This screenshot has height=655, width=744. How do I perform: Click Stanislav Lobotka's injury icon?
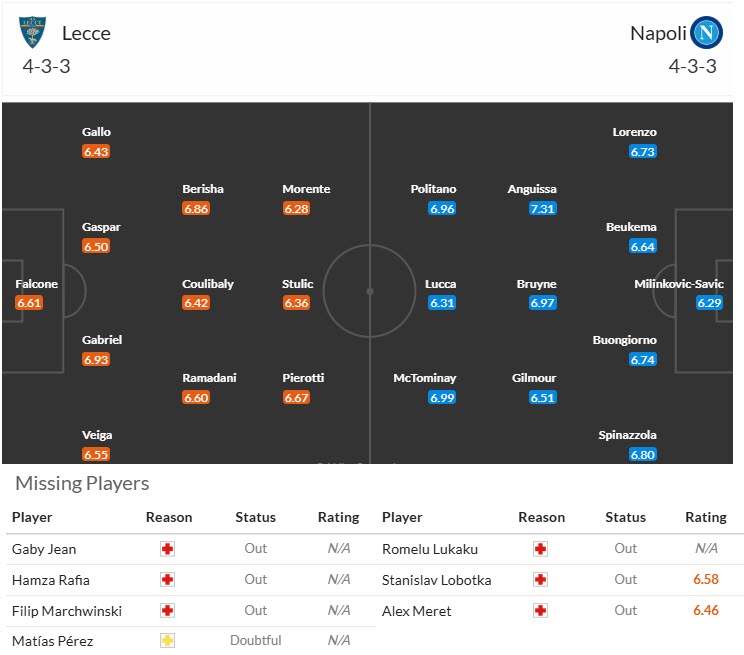pos(541,579)
